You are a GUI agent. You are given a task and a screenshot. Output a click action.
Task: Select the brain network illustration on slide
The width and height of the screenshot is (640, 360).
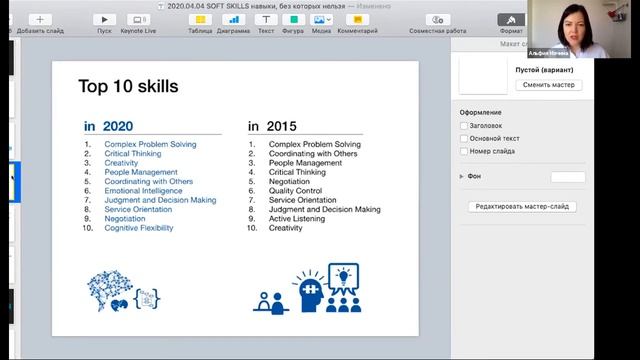click(x=109, y=291)
